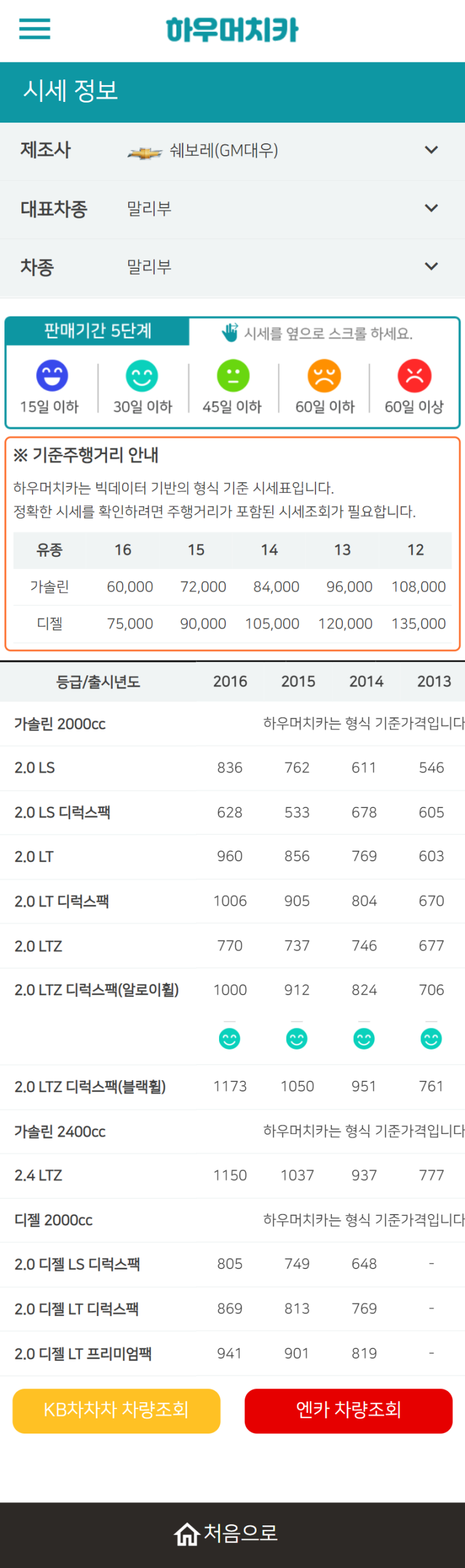Click smiley icon under 2014 column
The height and width of the screenshot is (1568, 465).
coord(364,1039)
